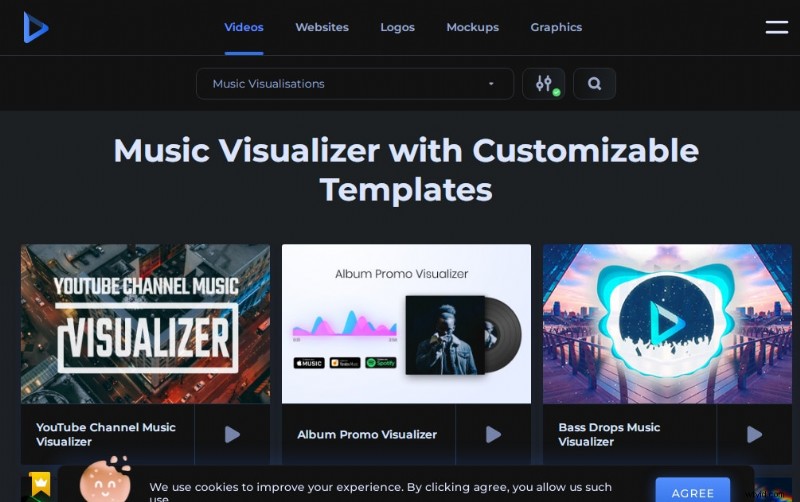Open the YouTube Channel Music Visualizer thumbnail
800x502 pixels.
145,324
